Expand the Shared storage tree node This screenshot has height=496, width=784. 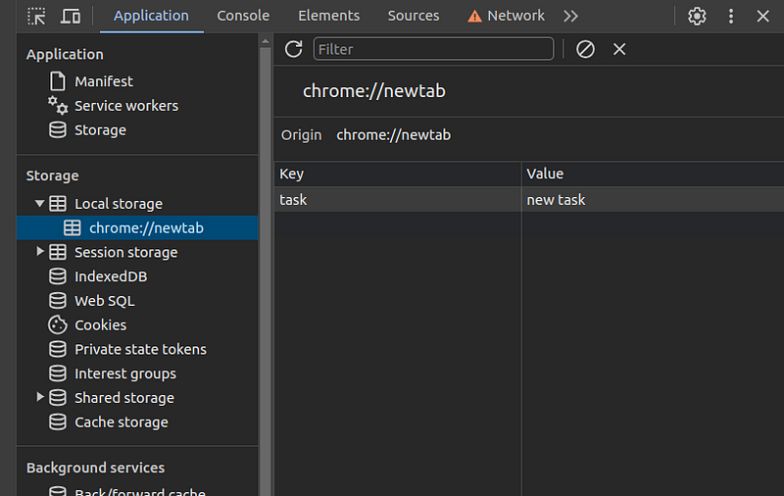pyautogui.click(x=40, y=397)
